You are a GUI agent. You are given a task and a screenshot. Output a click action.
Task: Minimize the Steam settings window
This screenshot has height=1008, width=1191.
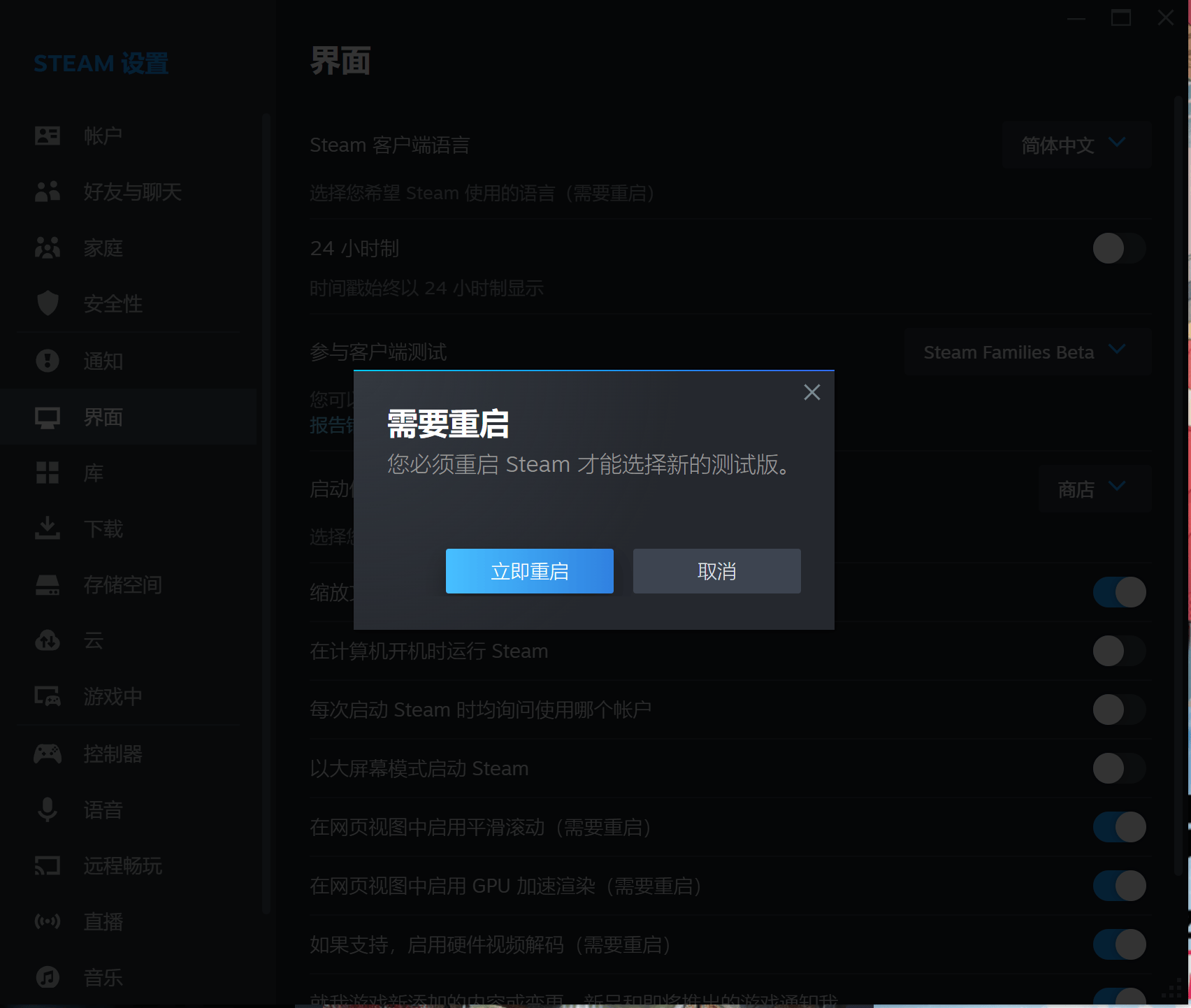coord(1076,17)
